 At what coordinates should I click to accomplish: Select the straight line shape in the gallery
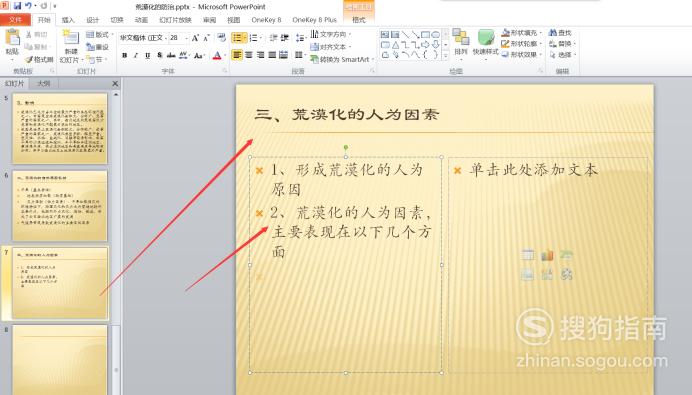[405, 34]
